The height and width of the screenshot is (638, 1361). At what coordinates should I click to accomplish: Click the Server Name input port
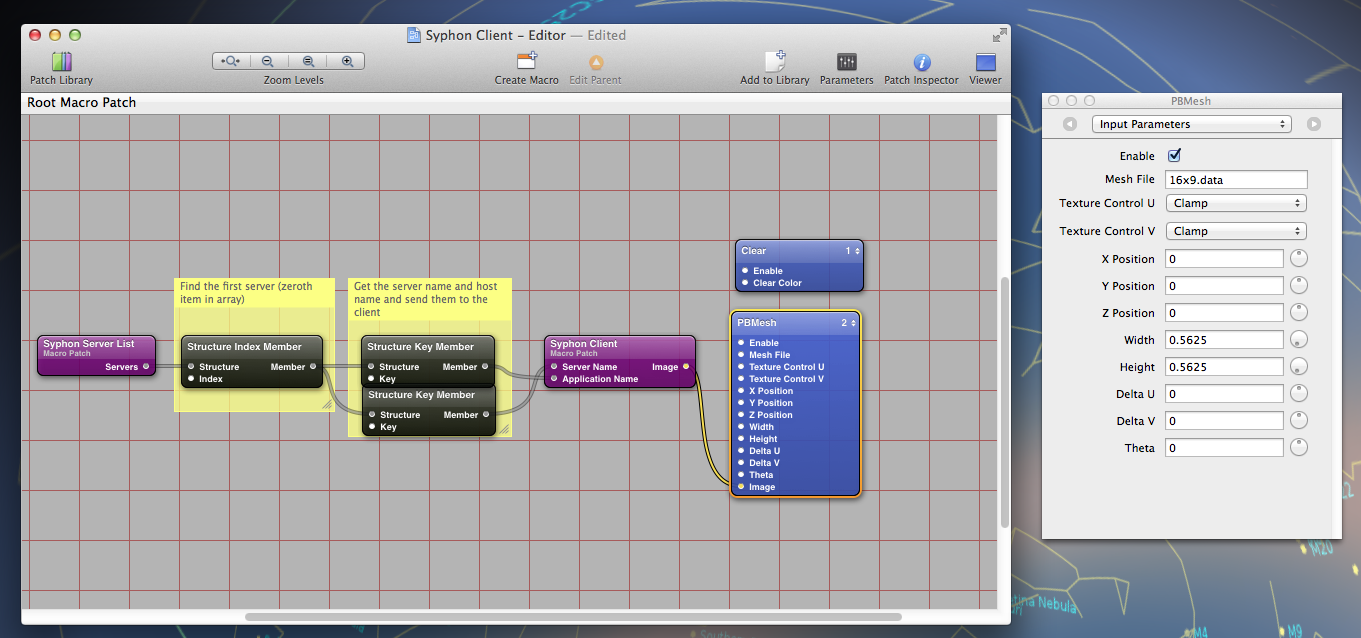click(x=553, y=367)
